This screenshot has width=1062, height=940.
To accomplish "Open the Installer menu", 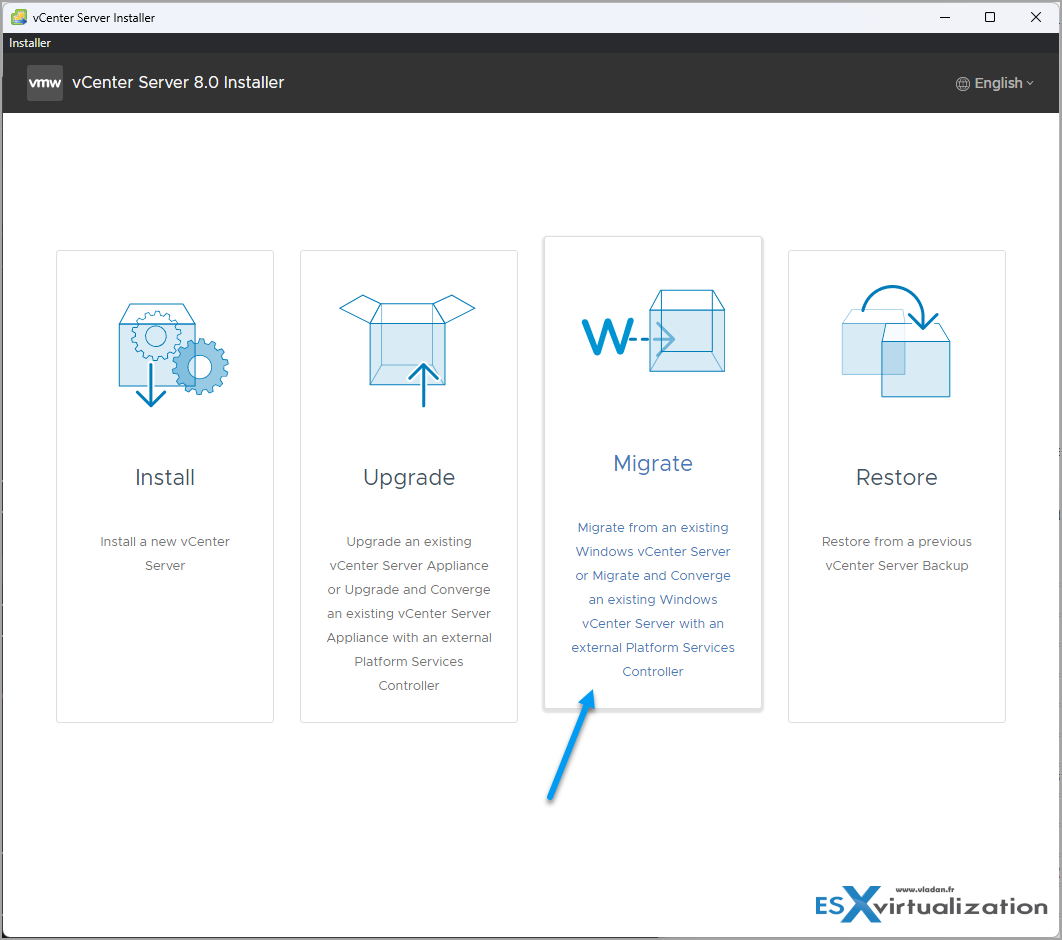I will pos(30,43).
